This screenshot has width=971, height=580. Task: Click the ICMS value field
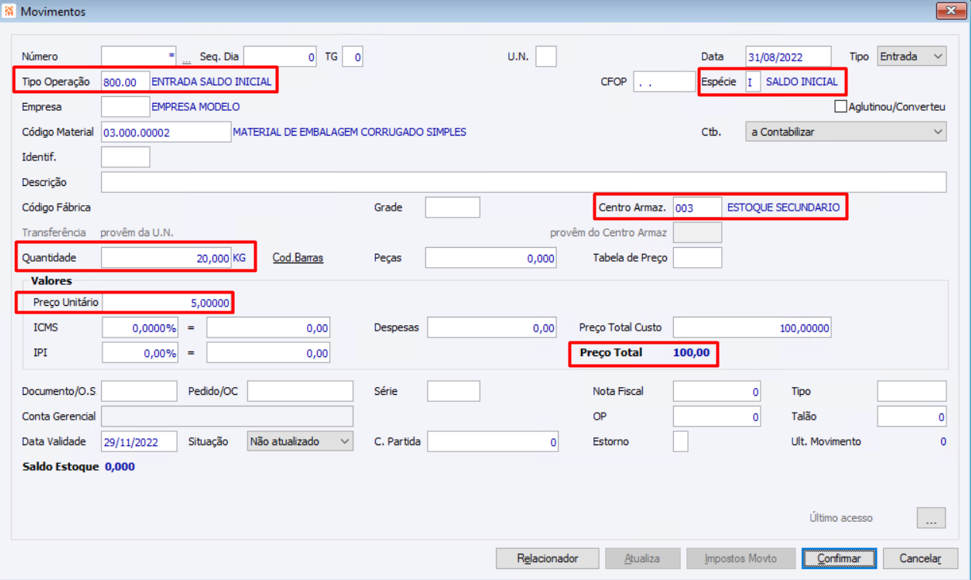[268, 327]
